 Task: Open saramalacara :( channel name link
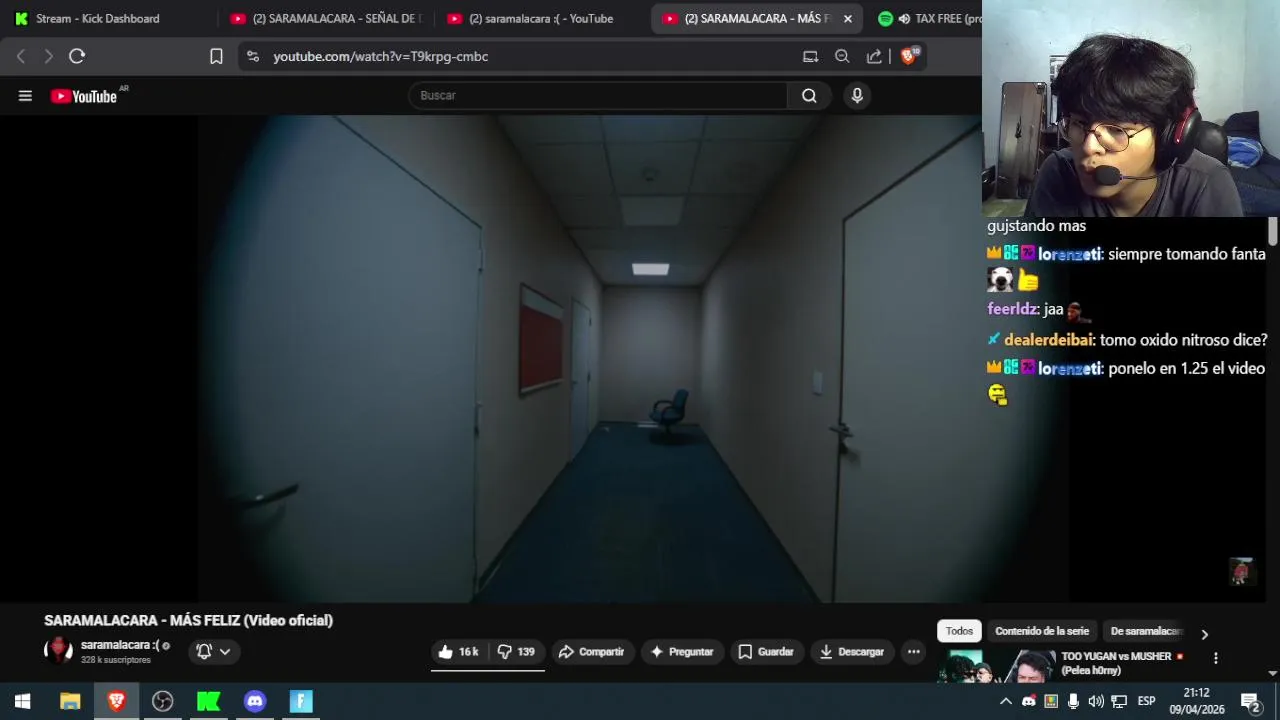coord(120,645)
